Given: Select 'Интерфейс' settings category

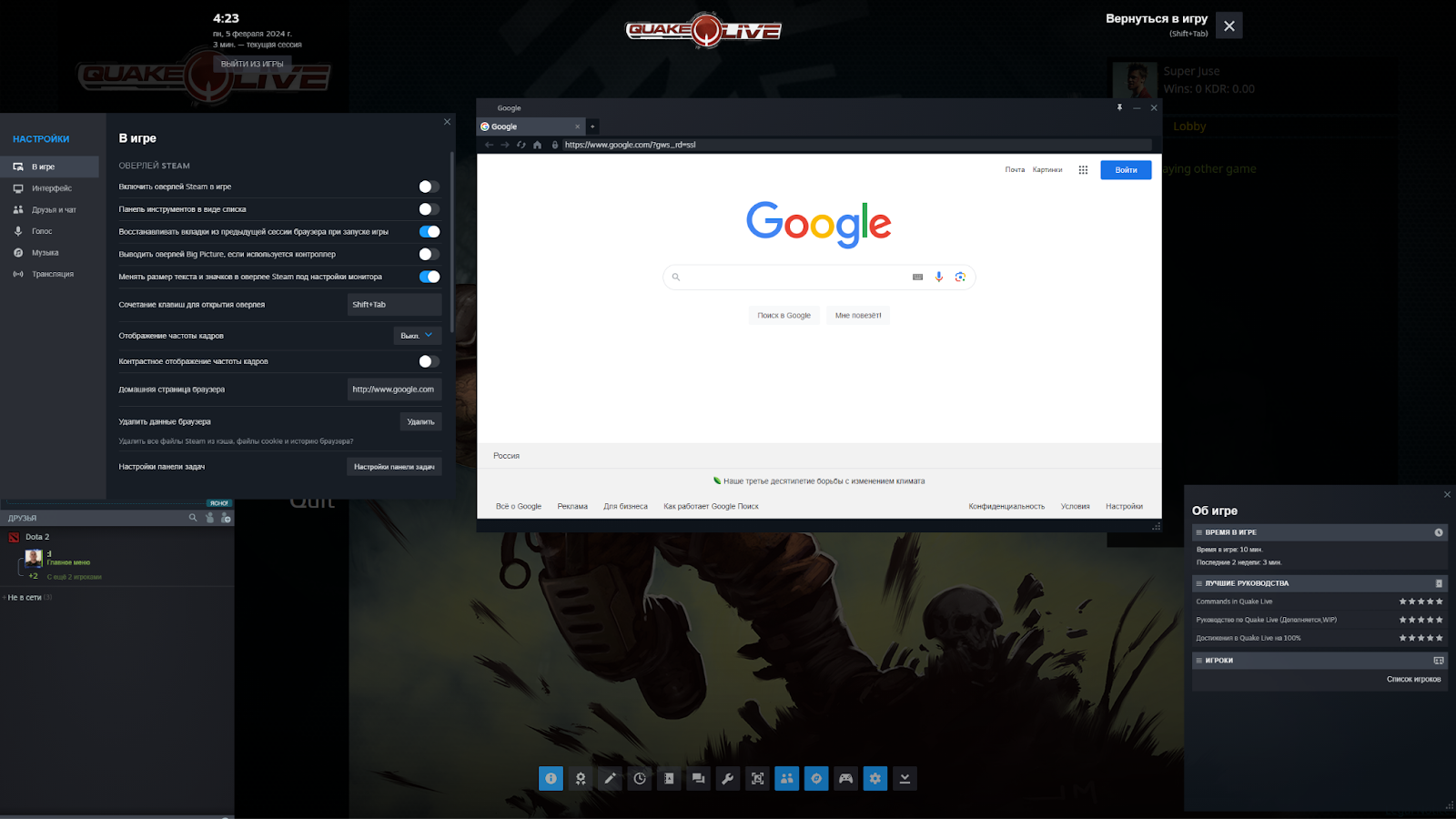Looking at the screenshot, I should [49, 188].
